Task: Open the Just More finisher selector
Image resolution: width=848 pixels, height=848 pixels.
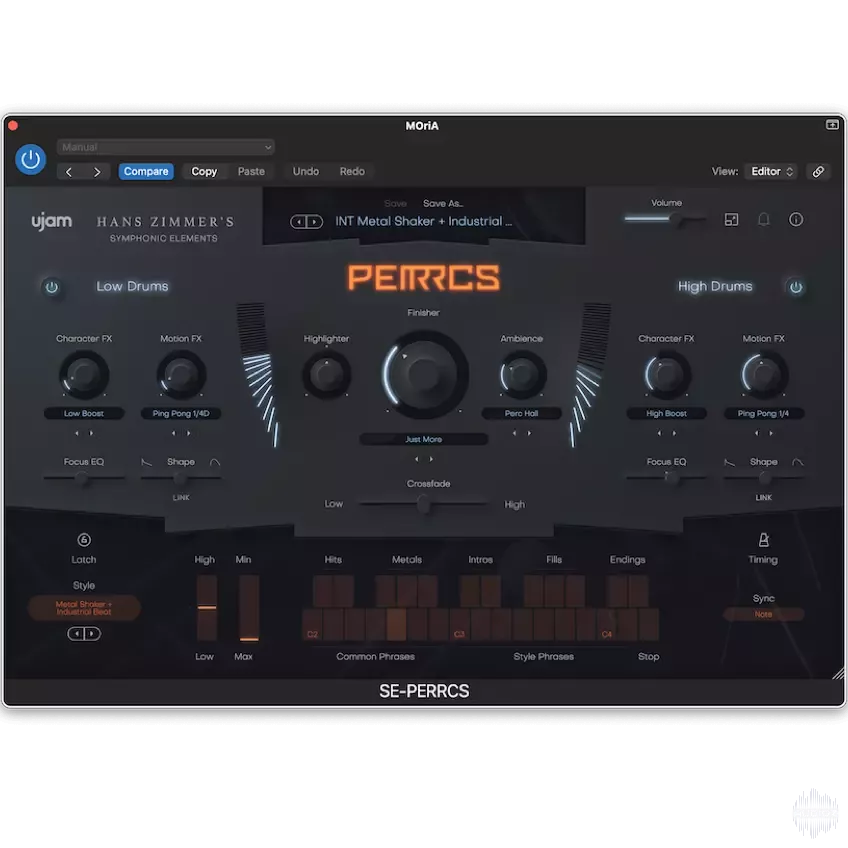Action: pos(424,440)
